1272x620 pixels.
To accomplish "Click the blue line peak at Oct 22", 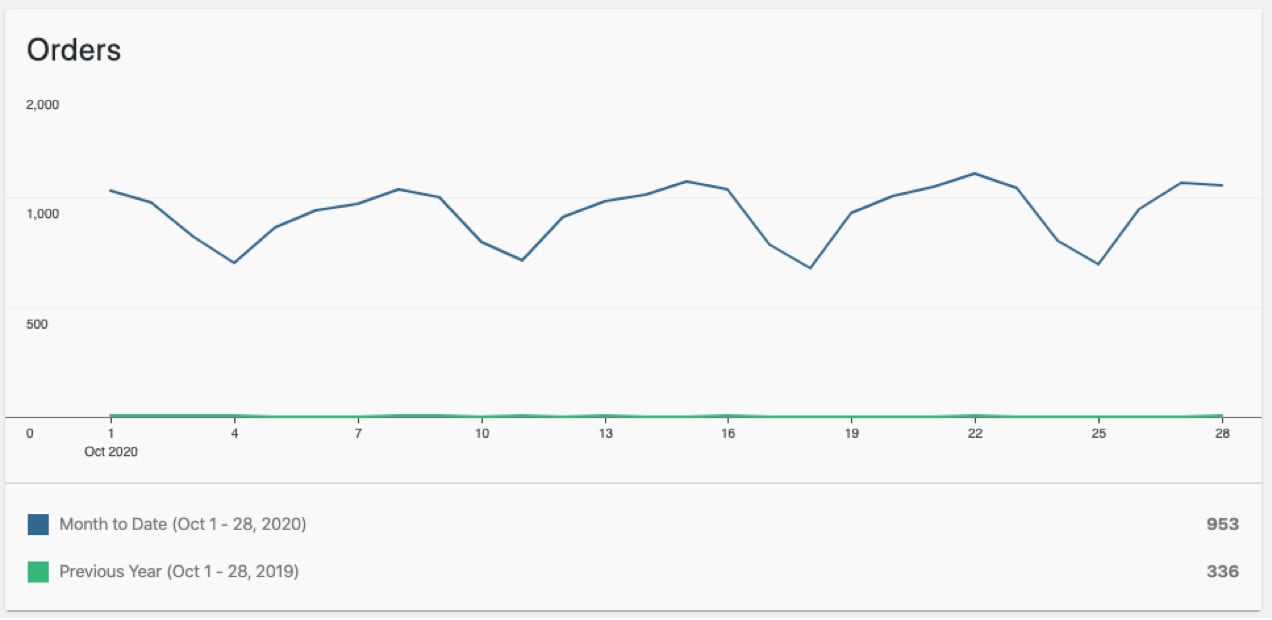I will [975, 173].
